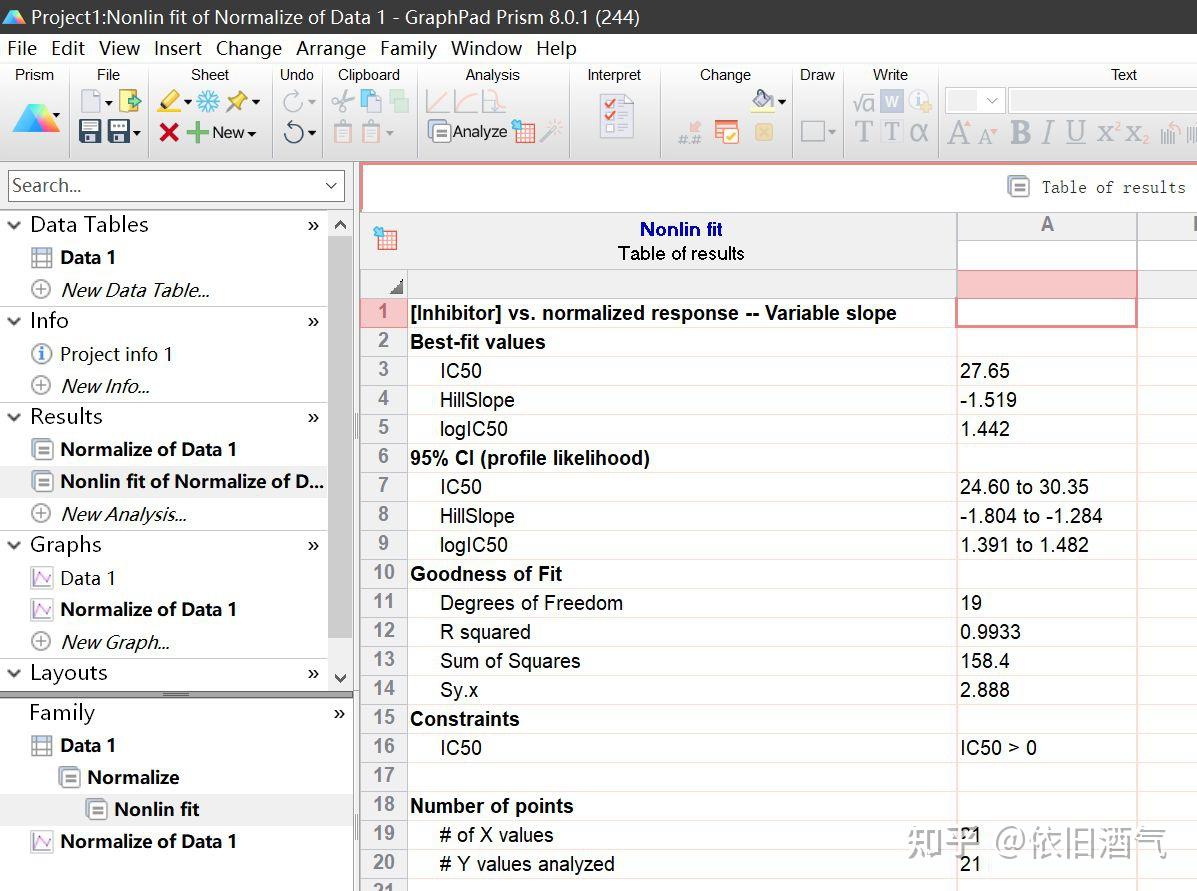
Task: Toggle Italic text formatting
Action: (1047, 132)
